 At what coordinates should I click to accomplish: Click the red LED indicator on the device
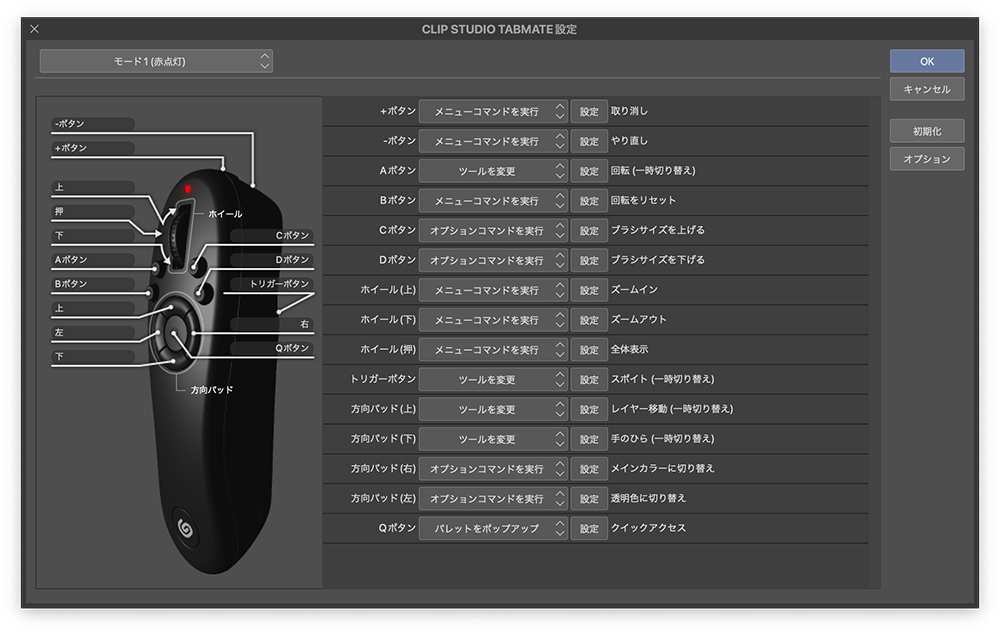186,189
